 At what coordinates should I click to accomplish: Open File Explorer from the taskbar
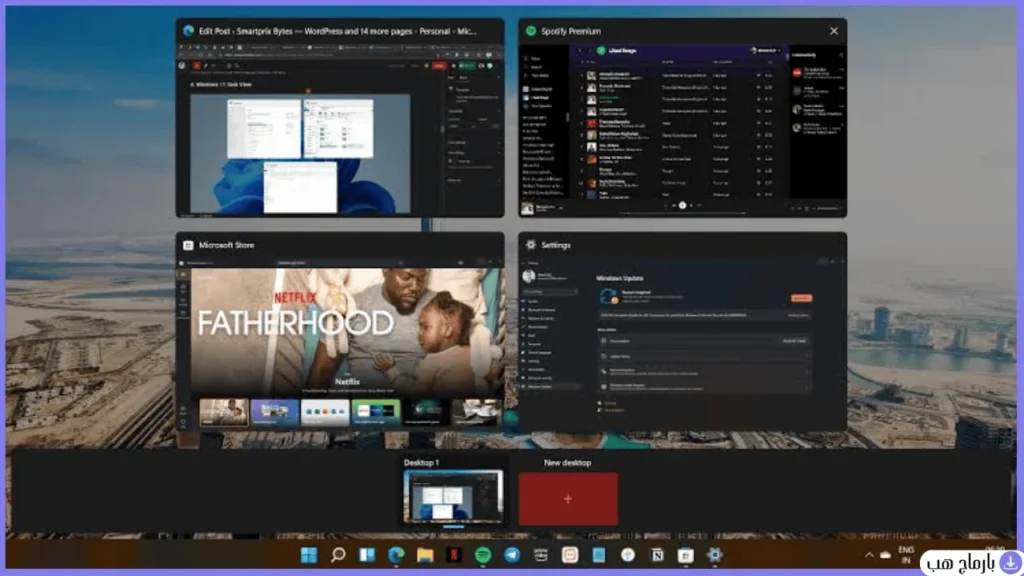425,555
